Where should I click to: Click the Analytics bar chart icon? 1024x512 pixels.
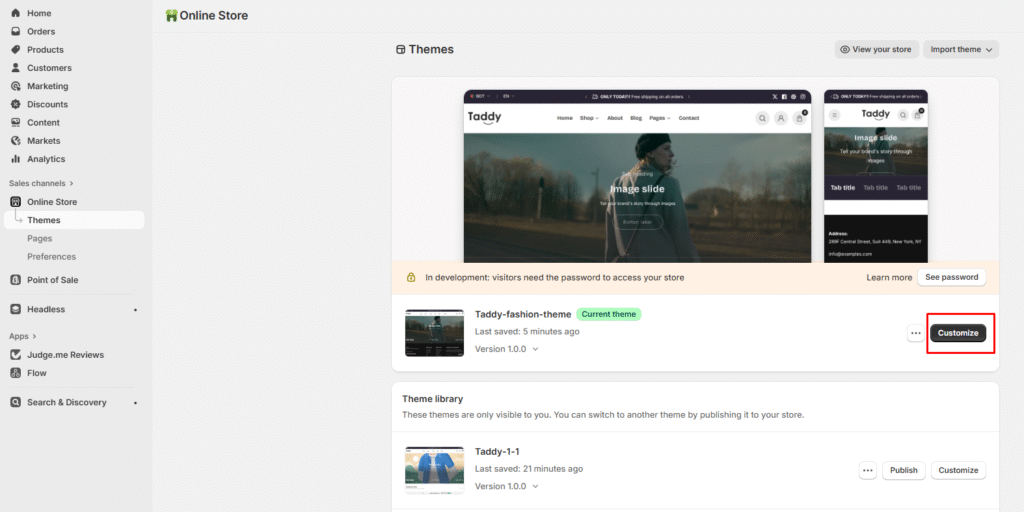[16, 159]
